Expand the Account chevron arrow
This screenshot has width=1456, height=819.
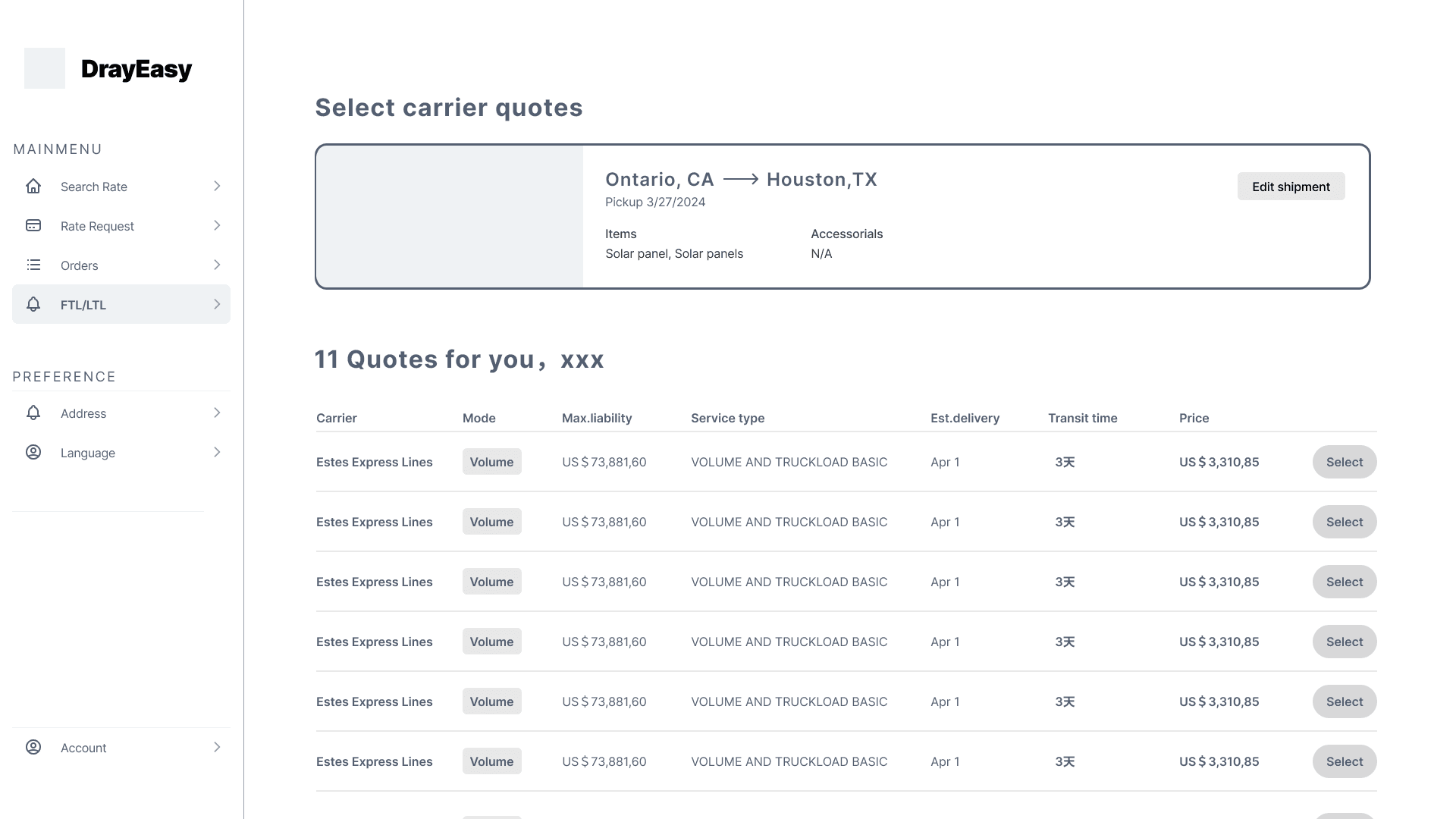click(x=217, y=747)
